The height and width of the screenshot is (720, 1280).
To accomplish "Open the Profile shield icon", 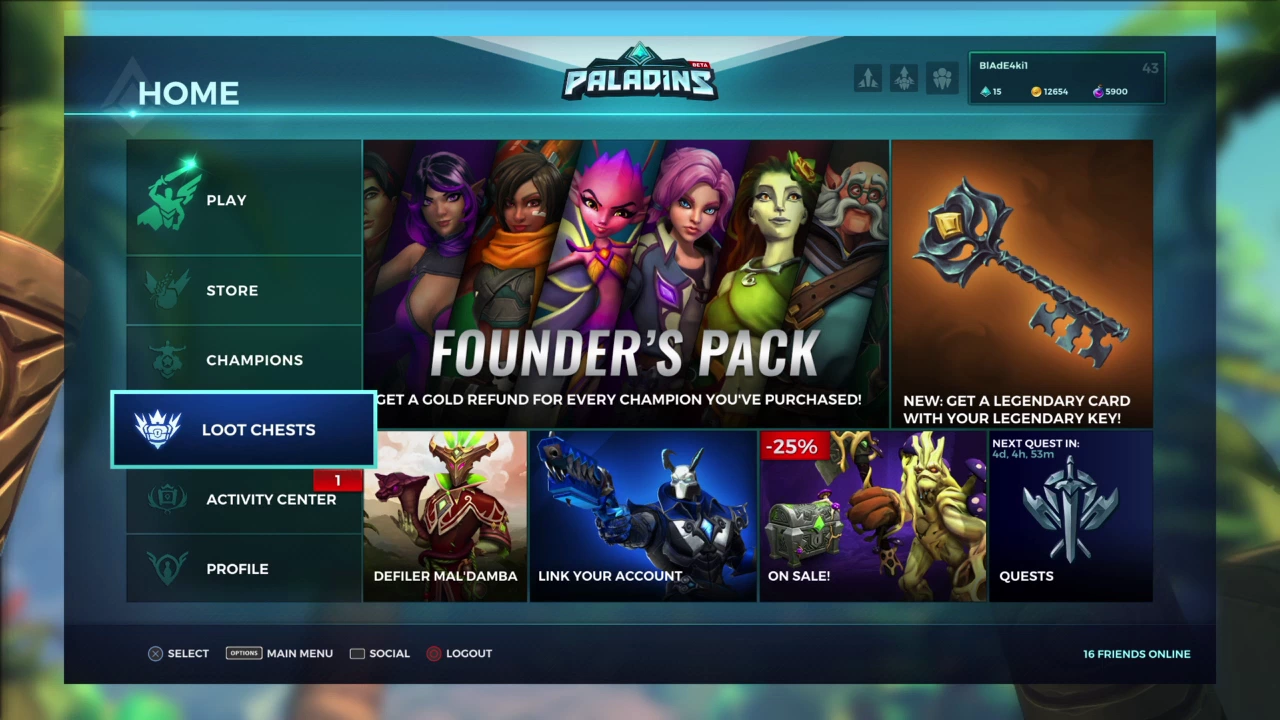I will click(x=167, y=568).
